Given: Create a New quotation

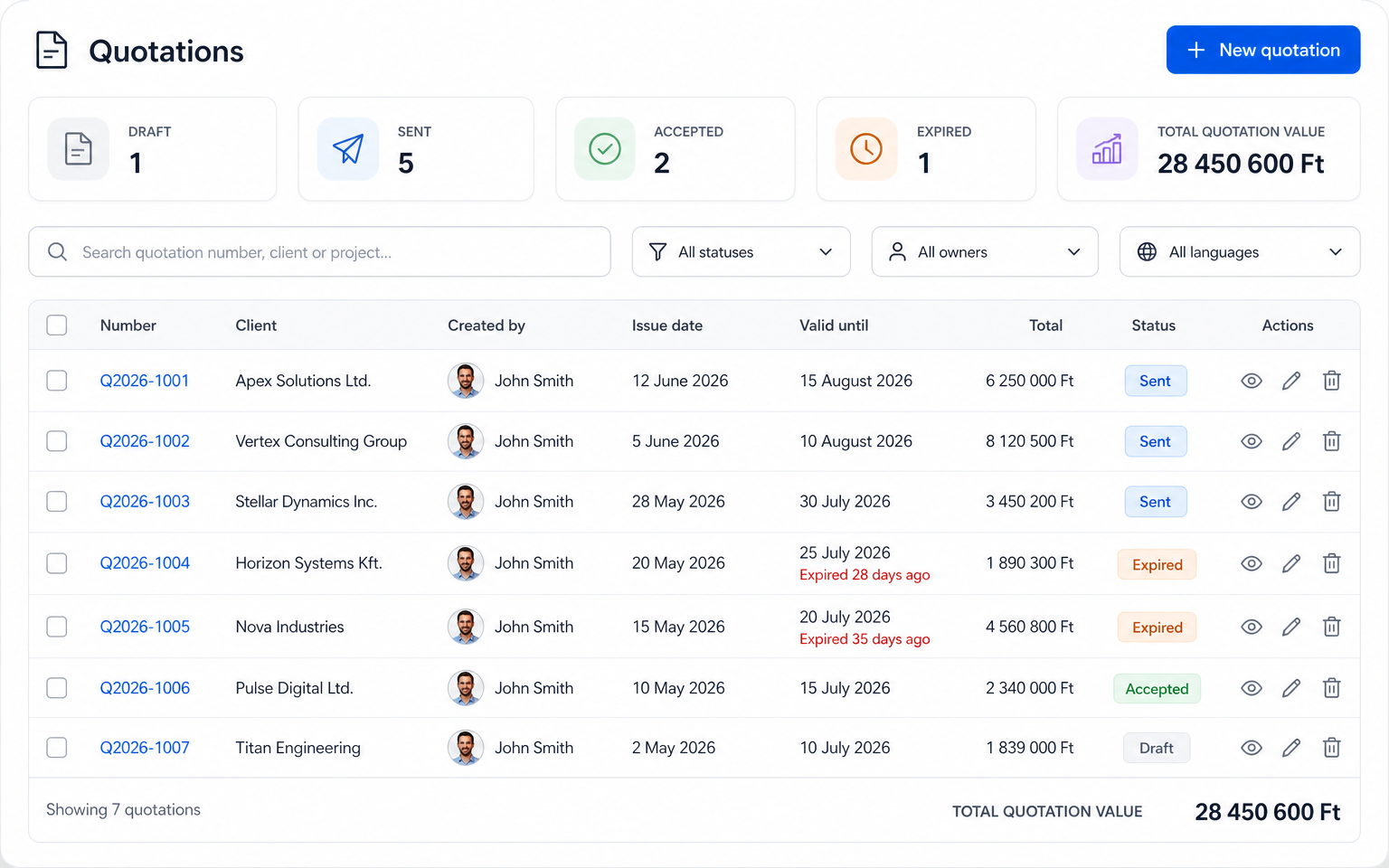Looking at the screenshot, I should tap(1263, 50).
